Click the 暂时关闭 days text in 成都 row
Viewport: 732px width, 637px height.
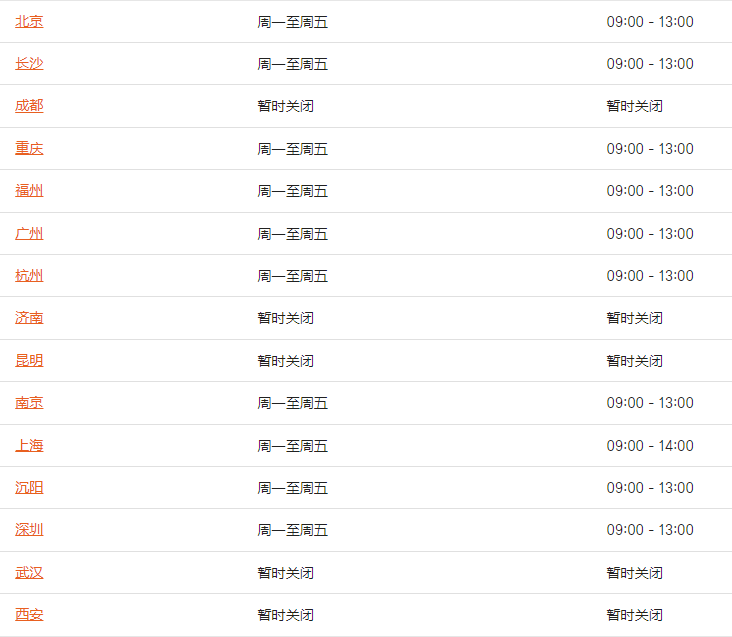point(286,106)
